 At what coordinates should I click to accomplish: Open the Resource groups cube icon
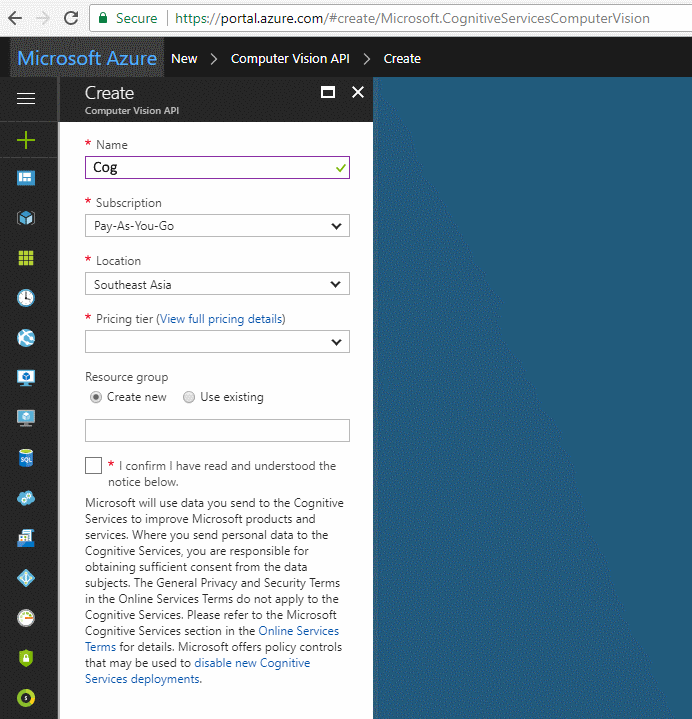26,218
